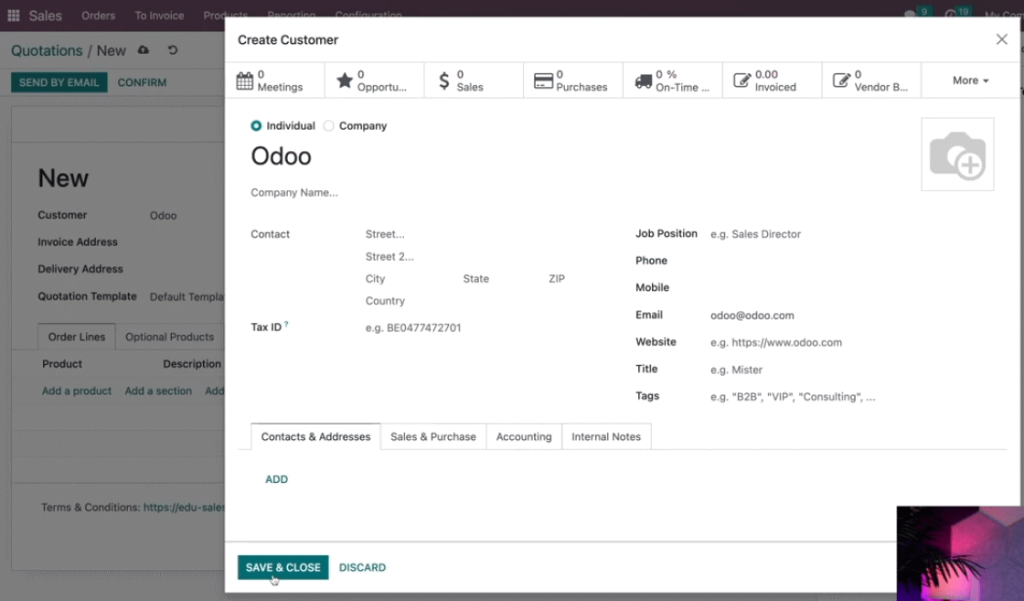1024x601 pixels.
Task: Expand the More stat buttons dropdown
Action: click(970, 80)
